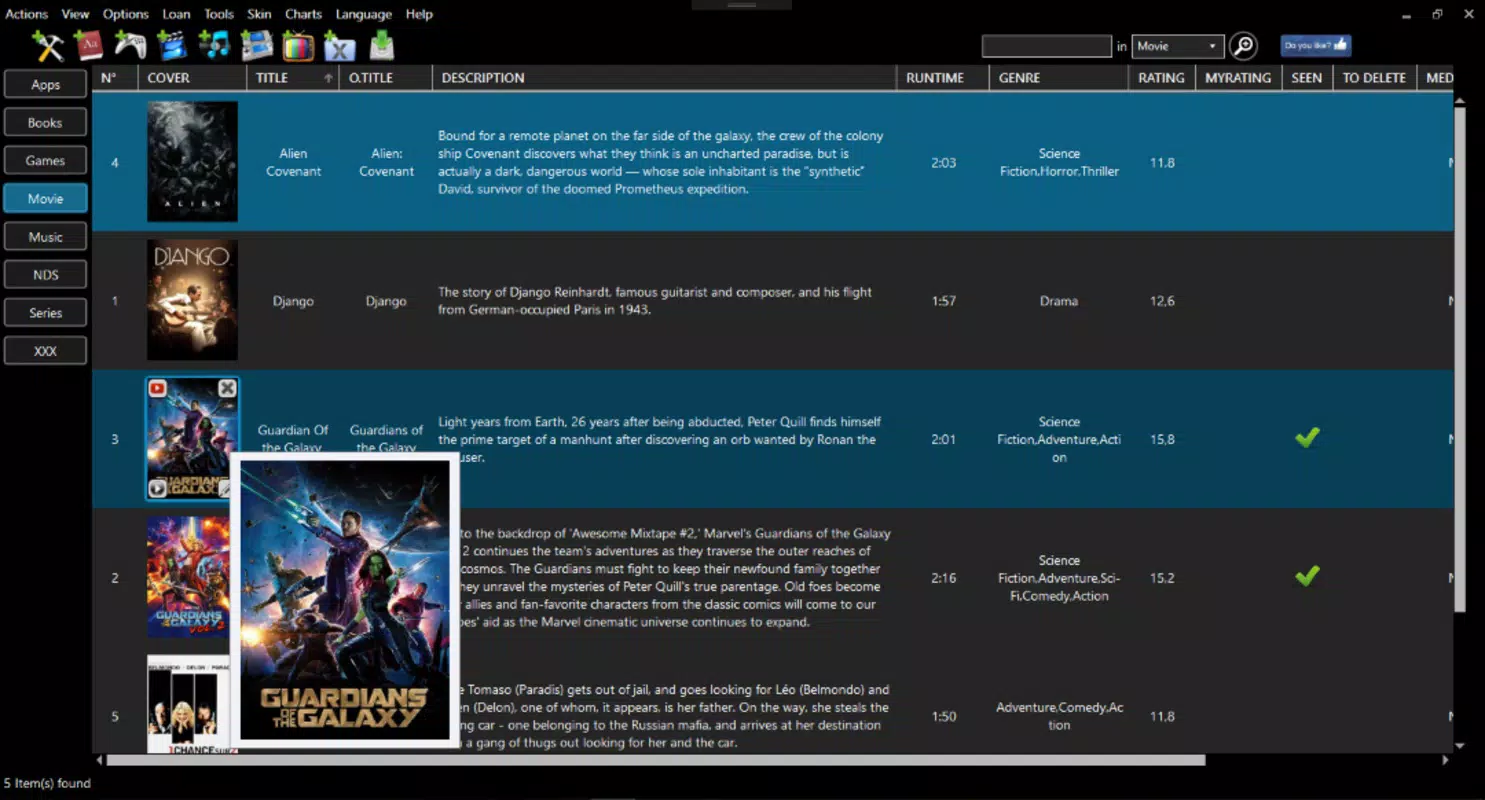
Task: Open the Actions menu
Action: click(26, 14)
